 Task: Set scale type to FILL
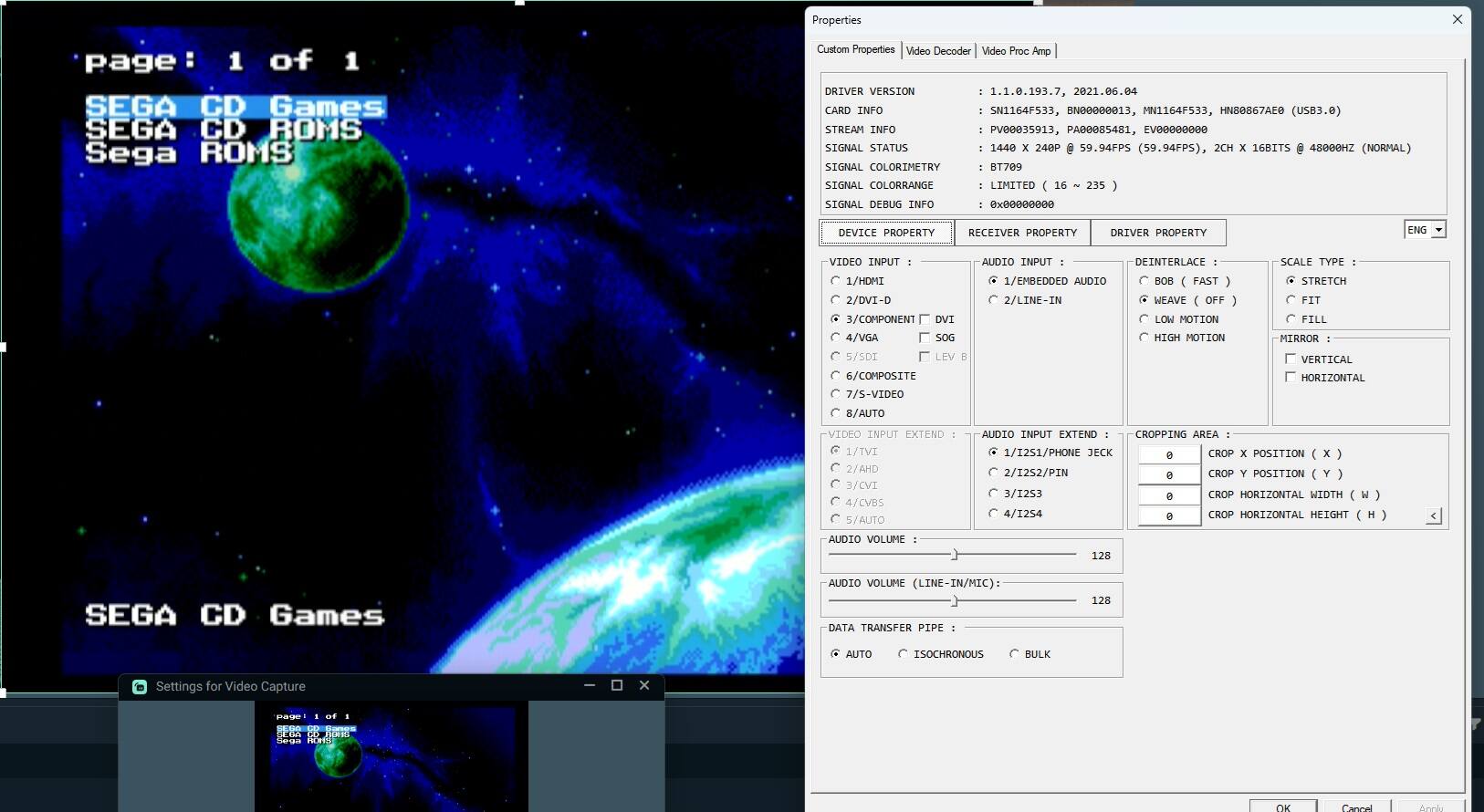(x=1306, y=319)
